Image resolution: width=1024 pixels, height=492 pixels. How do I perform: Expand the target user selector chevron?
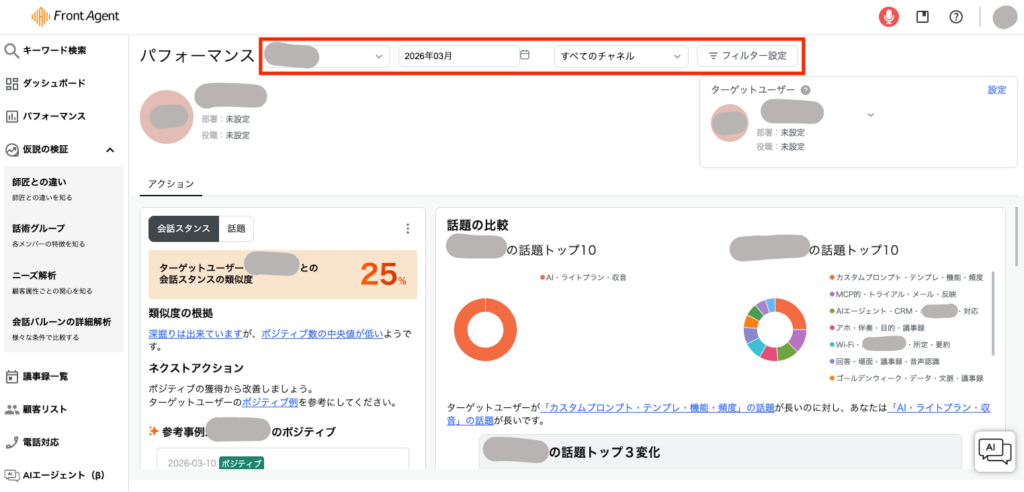[870, 115]
